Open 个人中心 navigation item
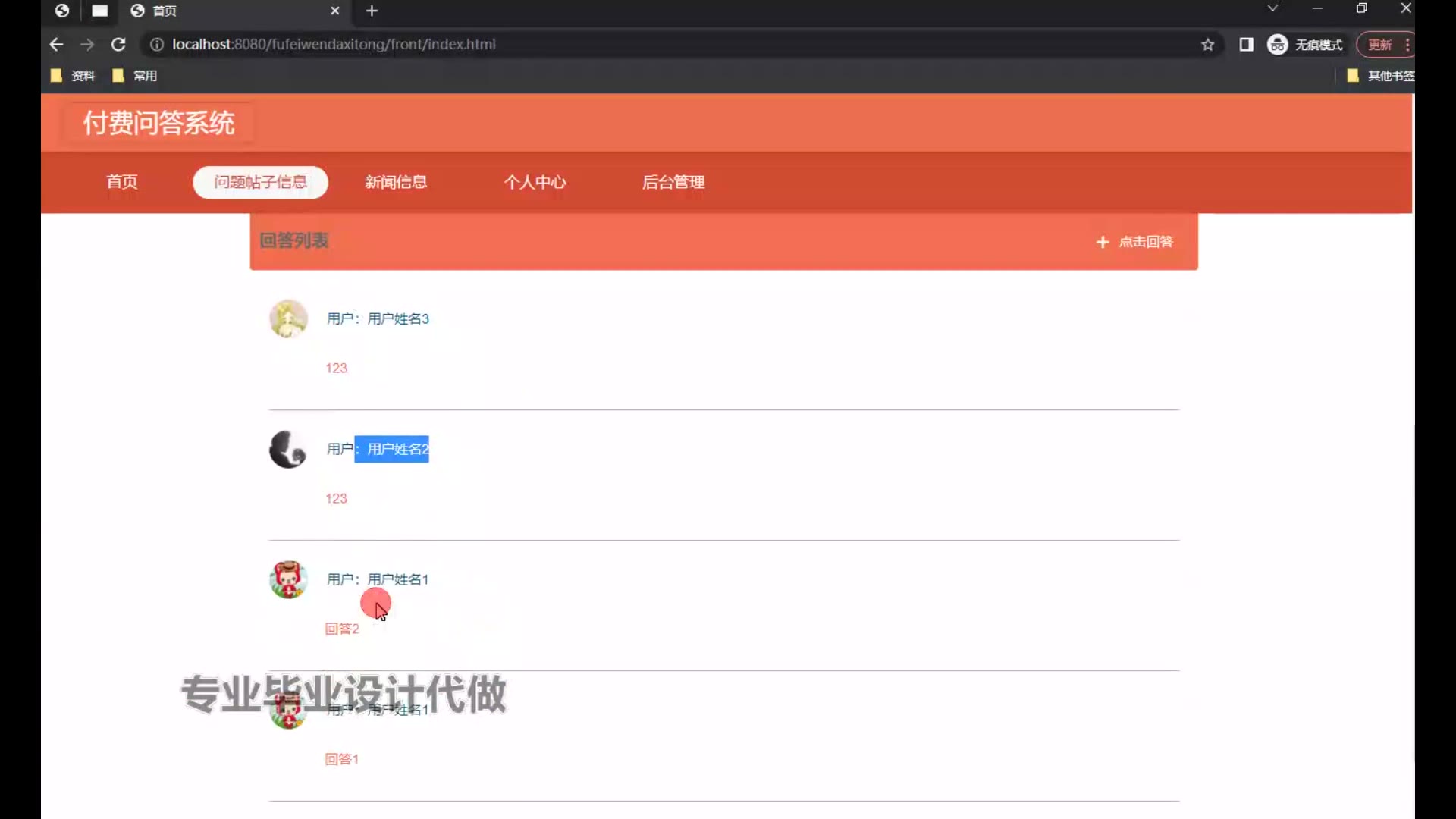 535,182
